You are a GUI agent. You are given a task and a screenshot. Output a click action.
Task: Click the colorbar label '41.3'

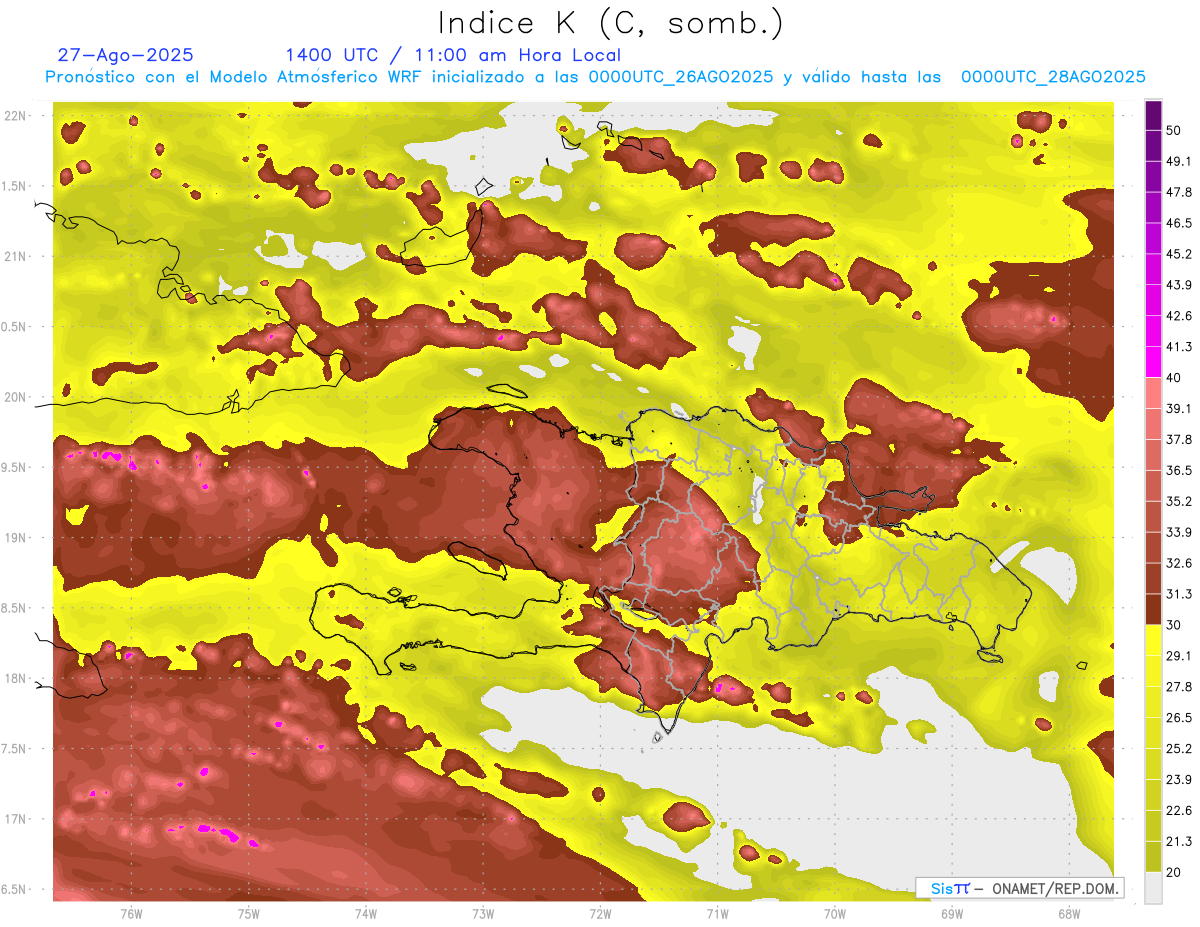coord(1179,347)
